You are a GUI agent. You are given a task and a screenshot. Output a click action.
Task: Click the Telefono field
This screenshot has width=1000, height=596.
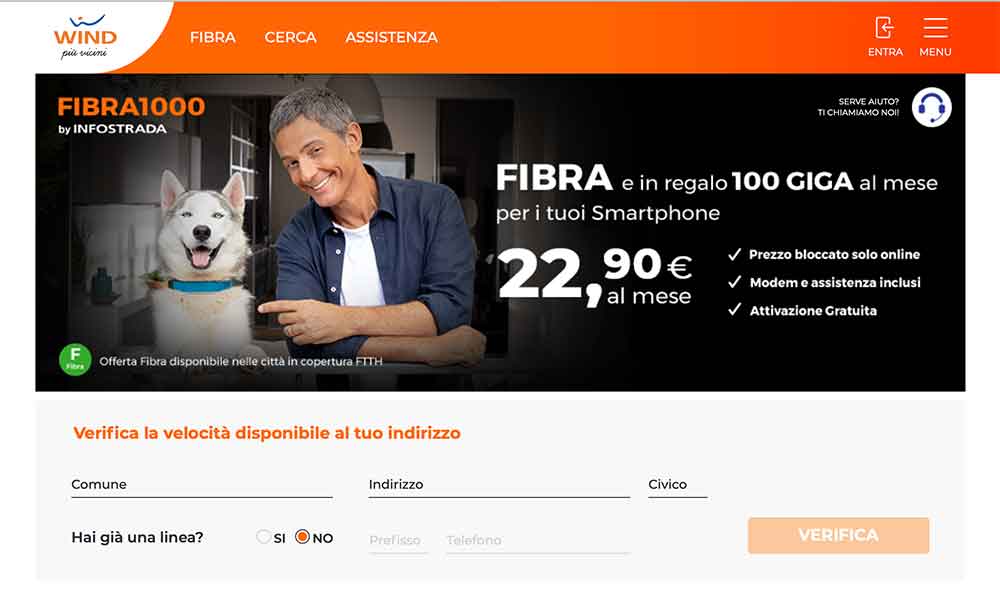[x=538, y=541]
